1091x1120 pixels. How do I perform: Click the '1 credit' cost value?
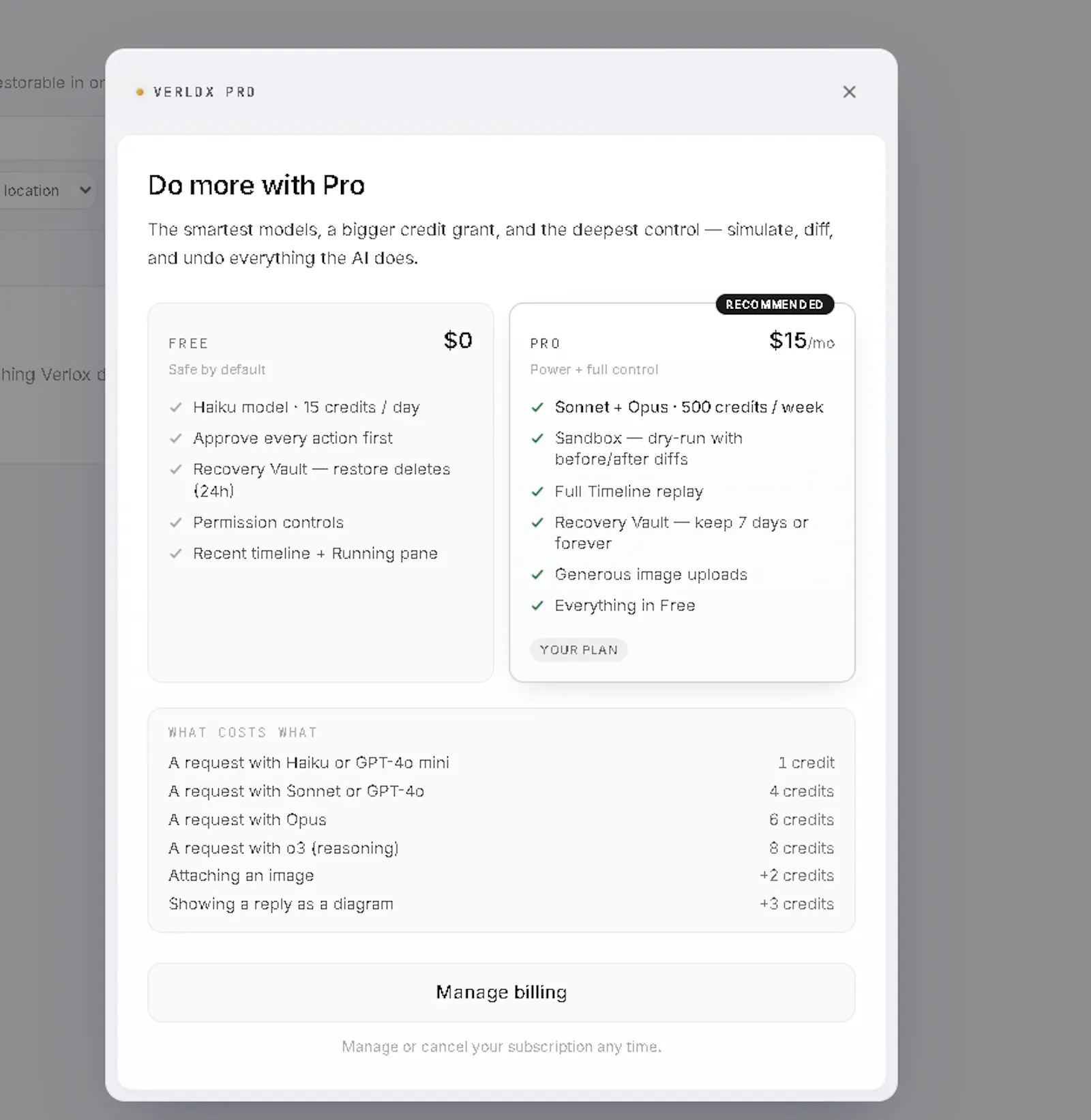(806, 763)
